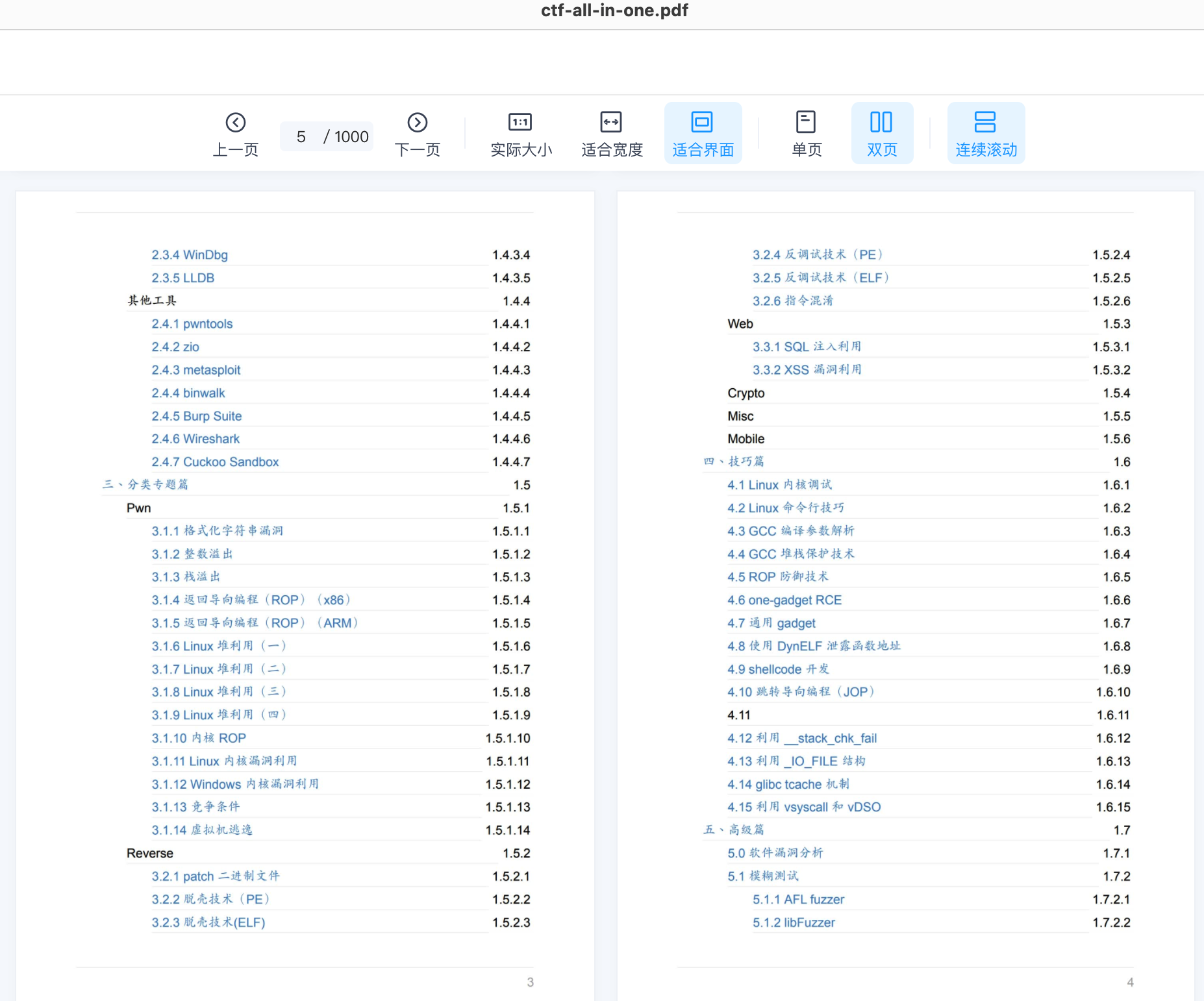Click the ctf-all-in-one.pdf title
This screenshot has width=1204, height=1001.
(x=614, y=10)
